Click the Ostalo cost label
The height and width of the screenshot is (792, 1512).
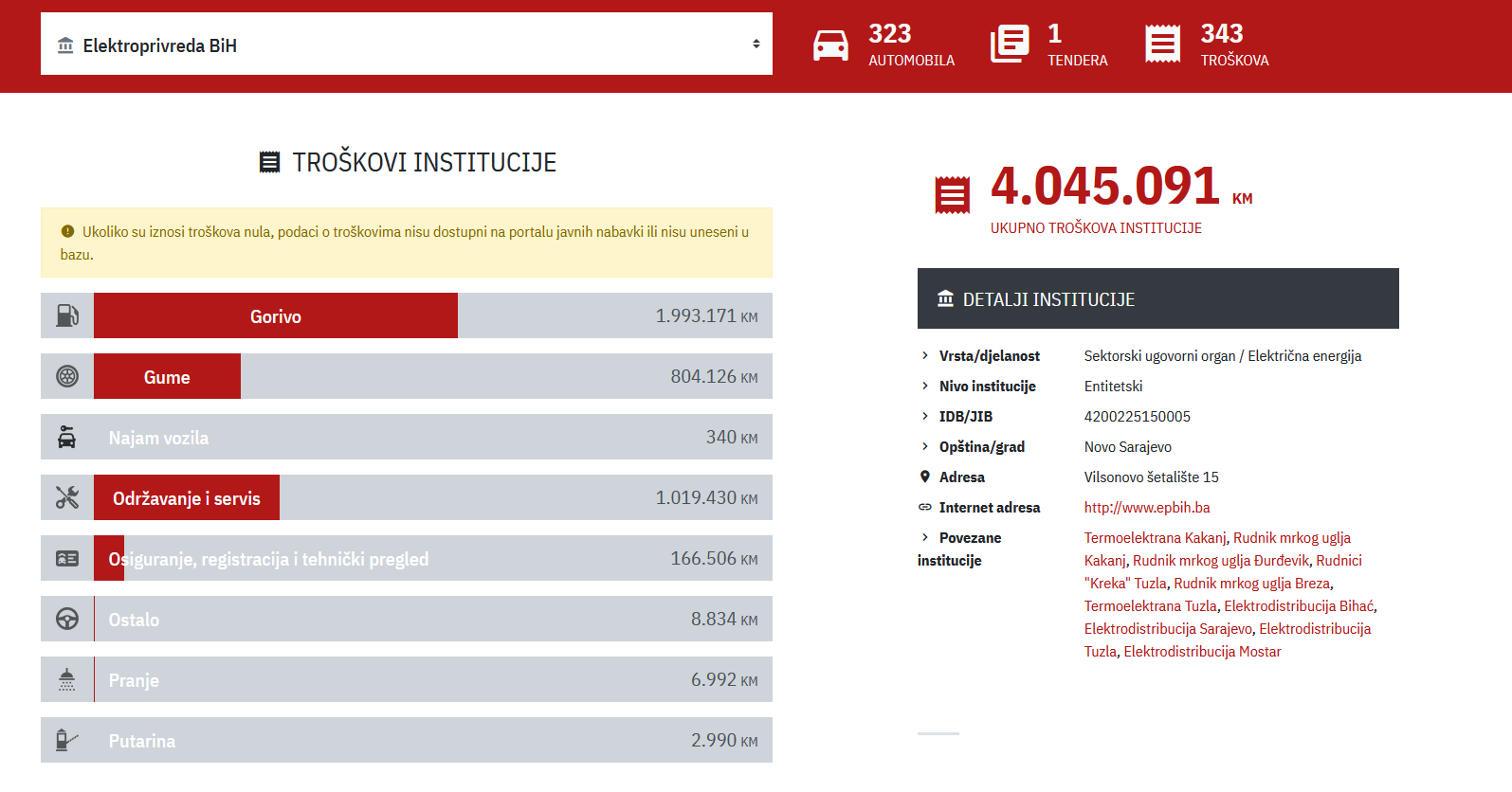pyautogui.click(x=134, y=620)
